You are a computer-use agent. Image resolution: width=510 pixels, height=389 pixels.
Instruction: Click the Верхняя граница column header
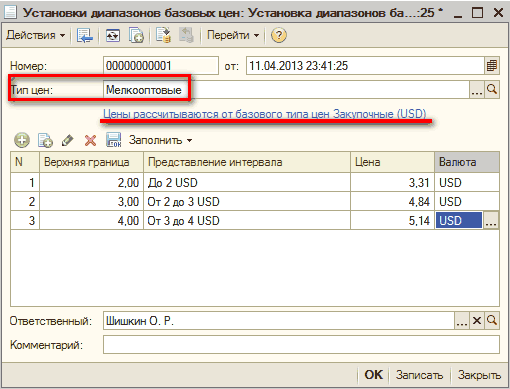(92, 162)
